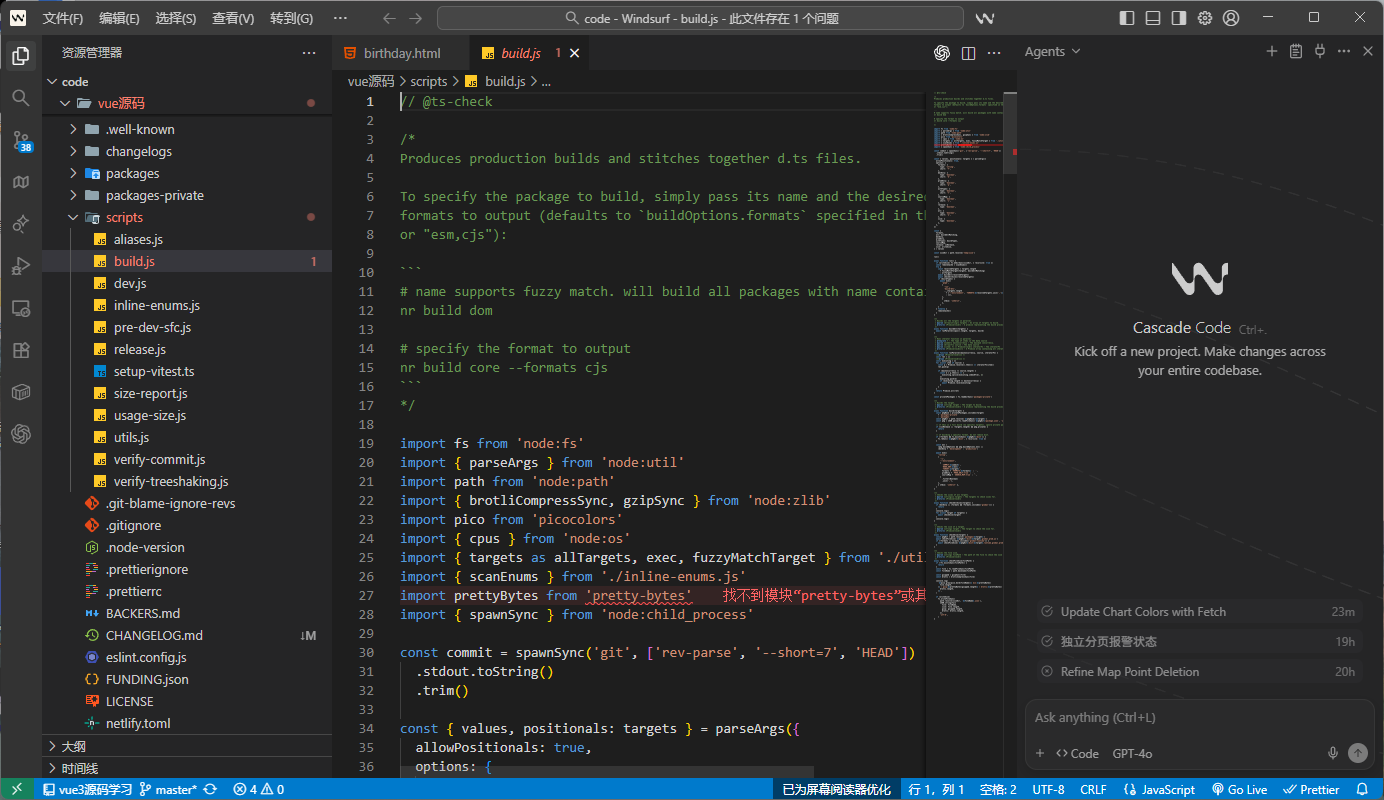
Task: Open the 编辑(E) menu
Action: point(119,18)
